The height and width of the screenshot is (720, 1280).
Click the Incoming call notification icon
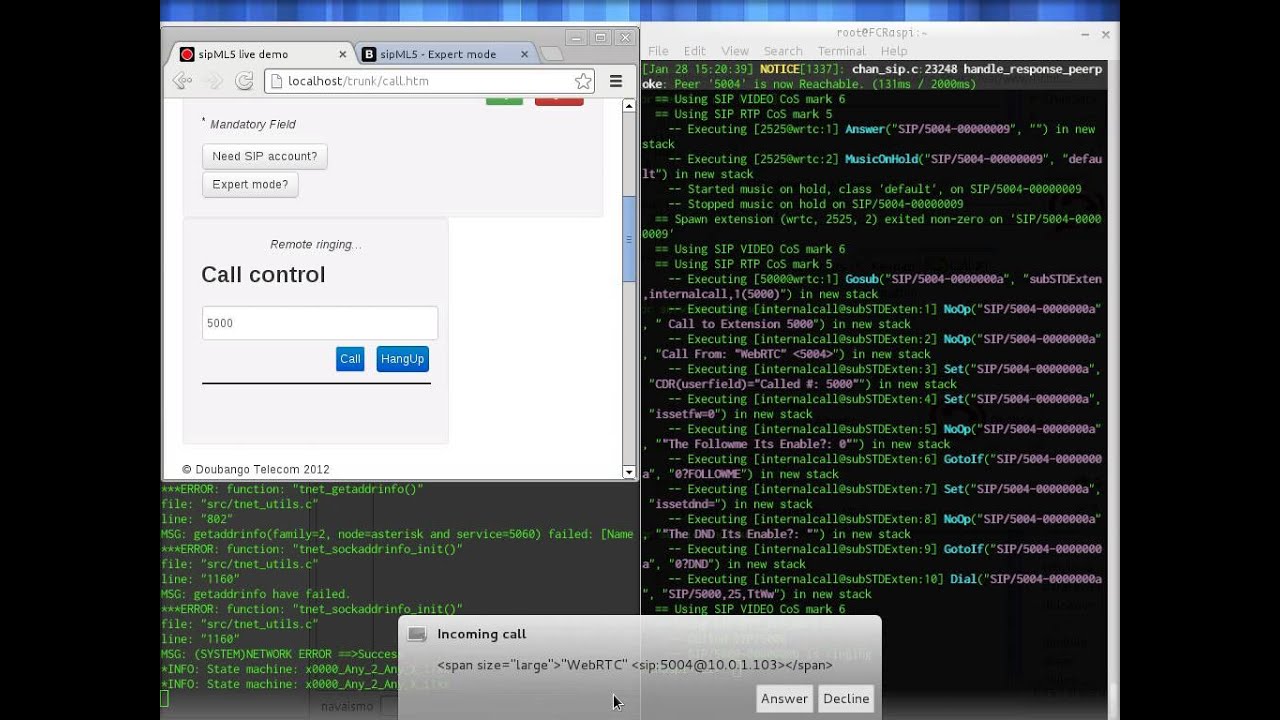point(417,634)
